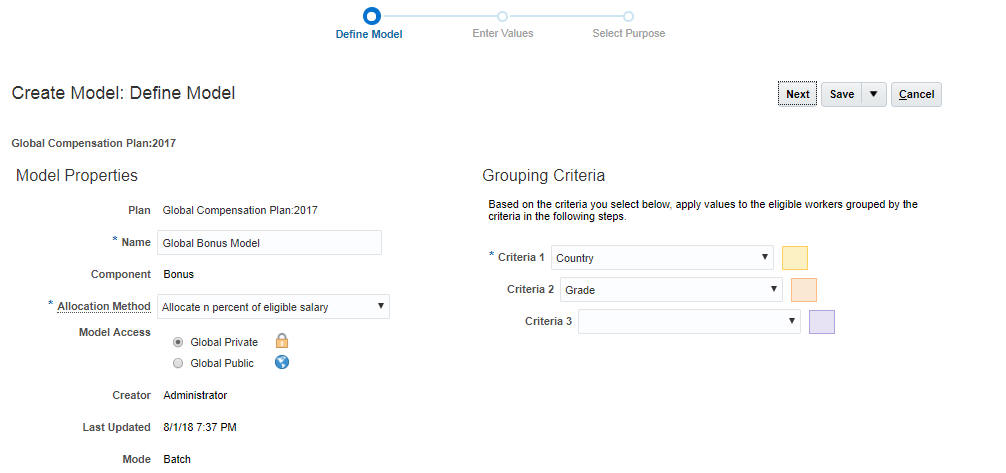Click the Select Purpose step circle marker

629,16
